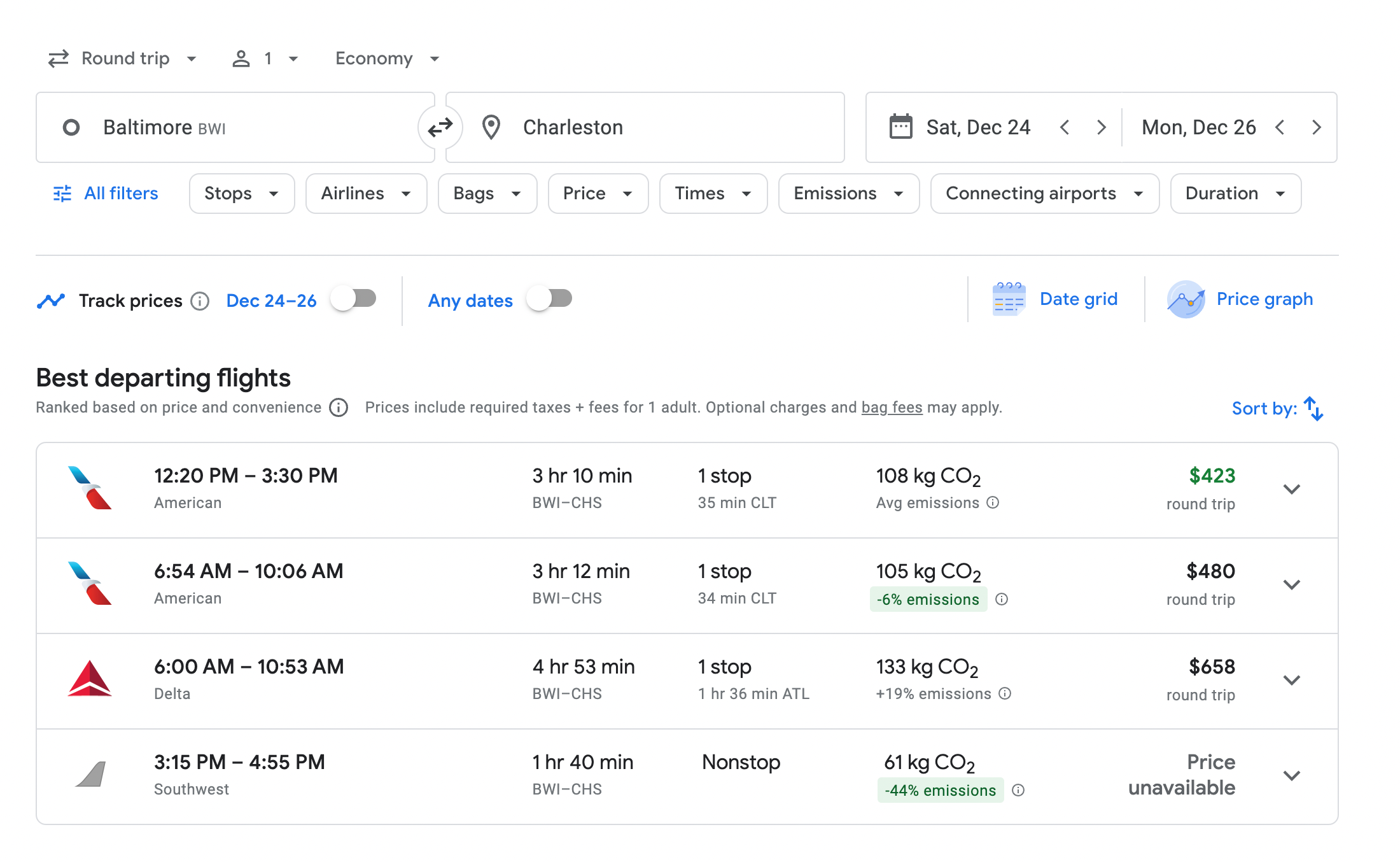Click the swap origin and destination icon
The height and width of the screenshot is (862, 1400).
[440, 127]
